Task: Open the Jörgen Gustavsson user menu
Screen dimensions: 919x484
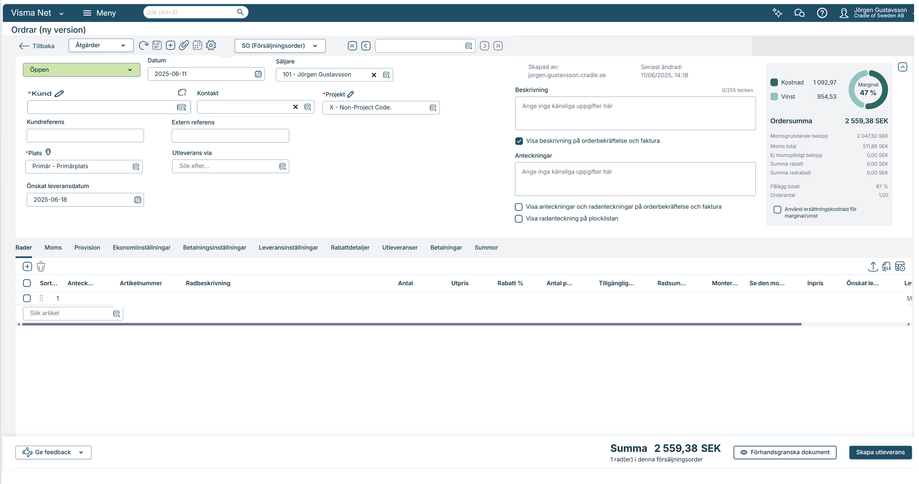Action: point(873,13)
